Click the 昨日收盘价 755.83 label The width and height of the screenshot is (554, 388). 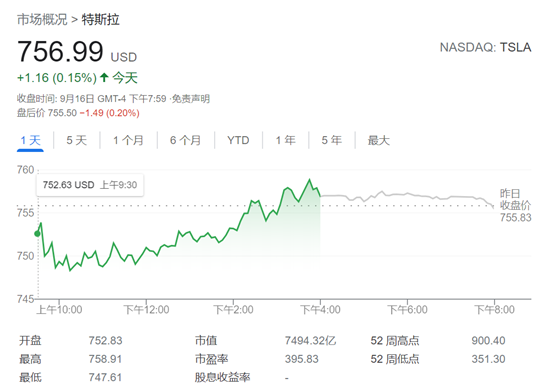tap(515, 205)
